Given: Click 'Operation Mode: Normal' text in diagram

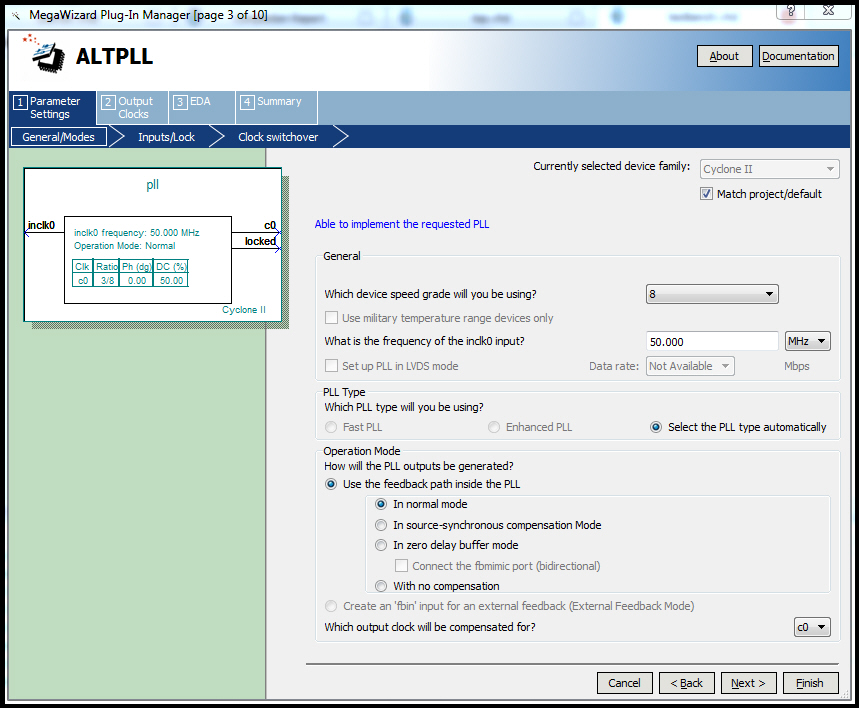Looking at the screenshot, I should (125, 245).
